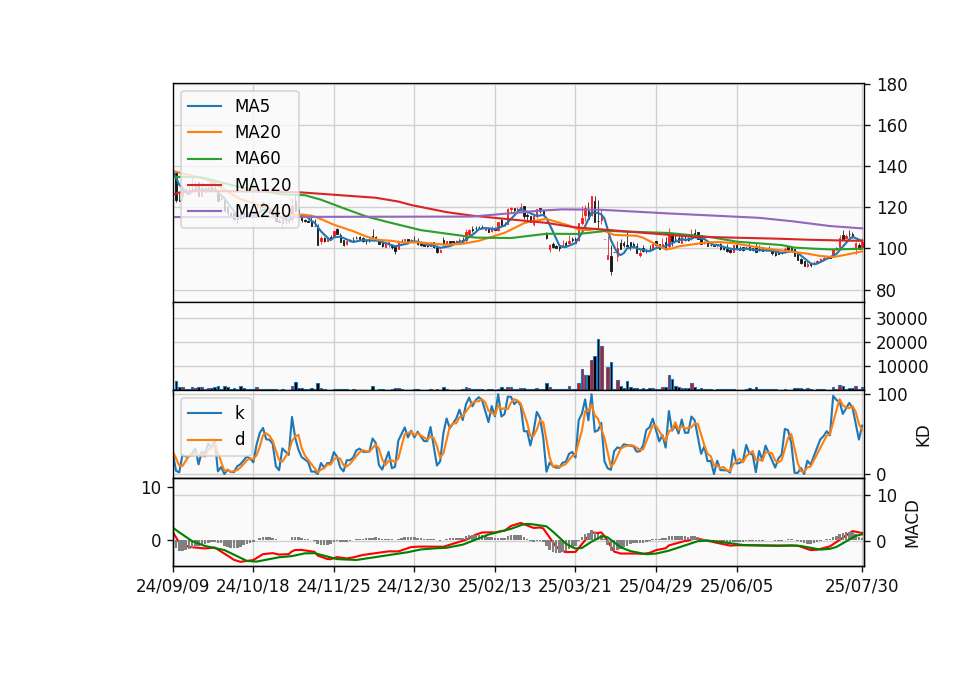Click the MACD axis title
960x690 pixels.
(912, 524)
